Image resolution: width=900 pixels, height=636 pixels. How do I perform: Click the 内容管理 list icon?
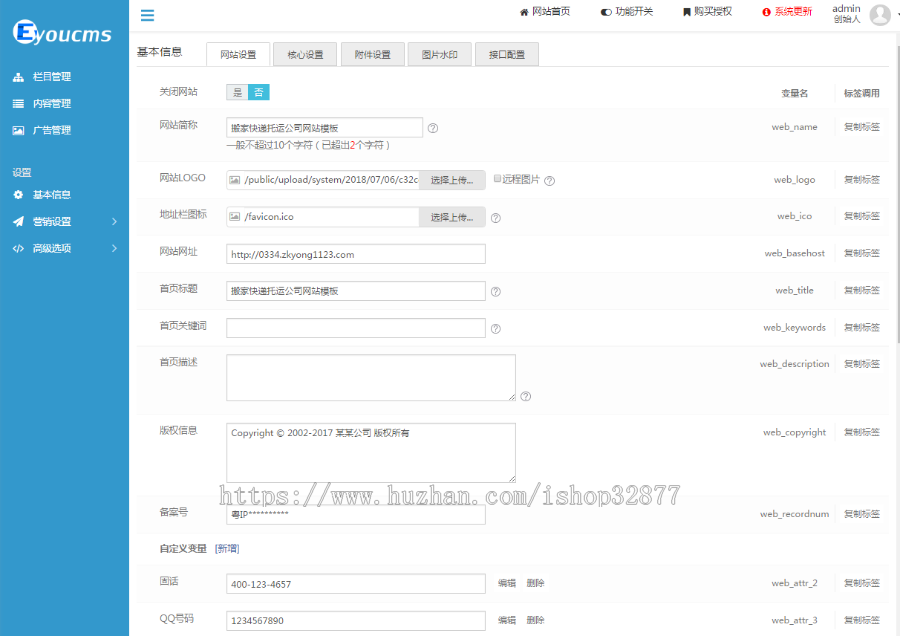coord(18,104)
